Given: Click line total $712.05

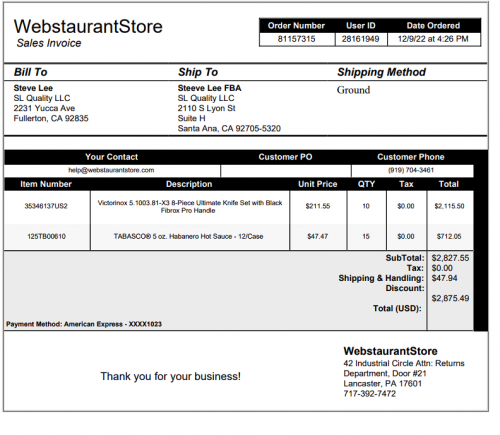Looking at the screenshot, I should [x=449, y=236].
